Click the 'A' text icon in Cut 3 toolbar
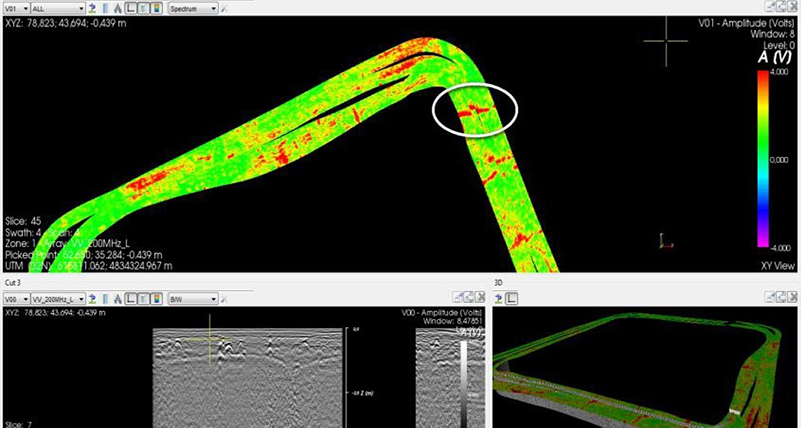Viewport: 801px width, 428px height. 119,298
